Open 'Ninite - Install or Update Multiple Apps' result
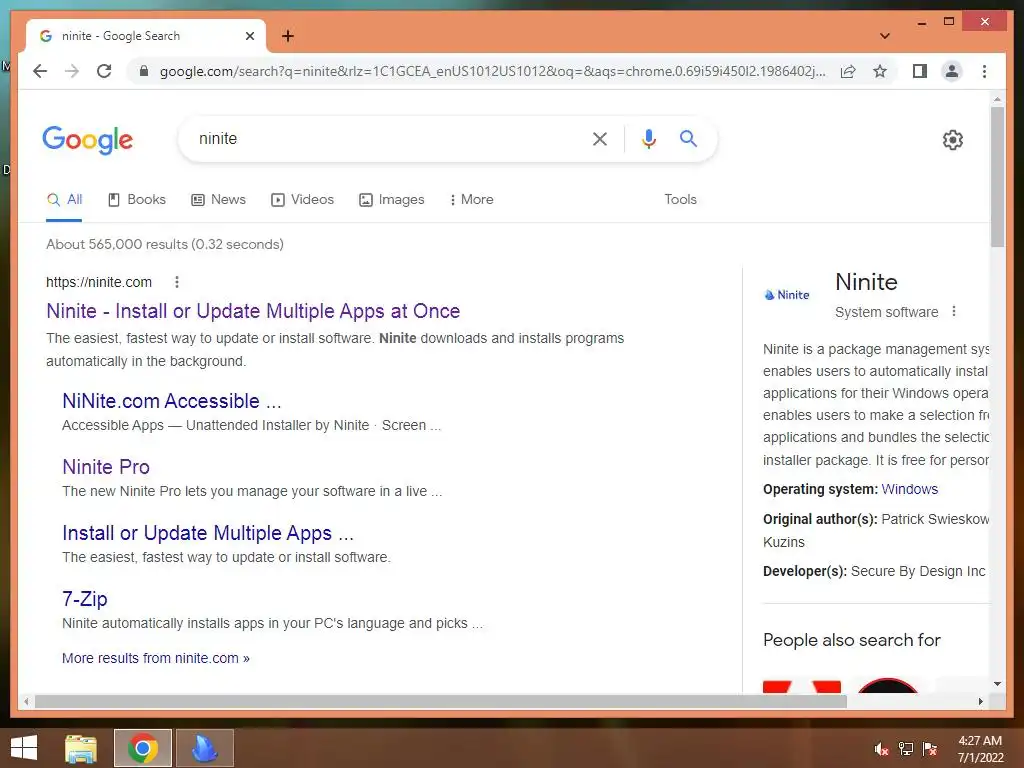 (x=253, y=311)
